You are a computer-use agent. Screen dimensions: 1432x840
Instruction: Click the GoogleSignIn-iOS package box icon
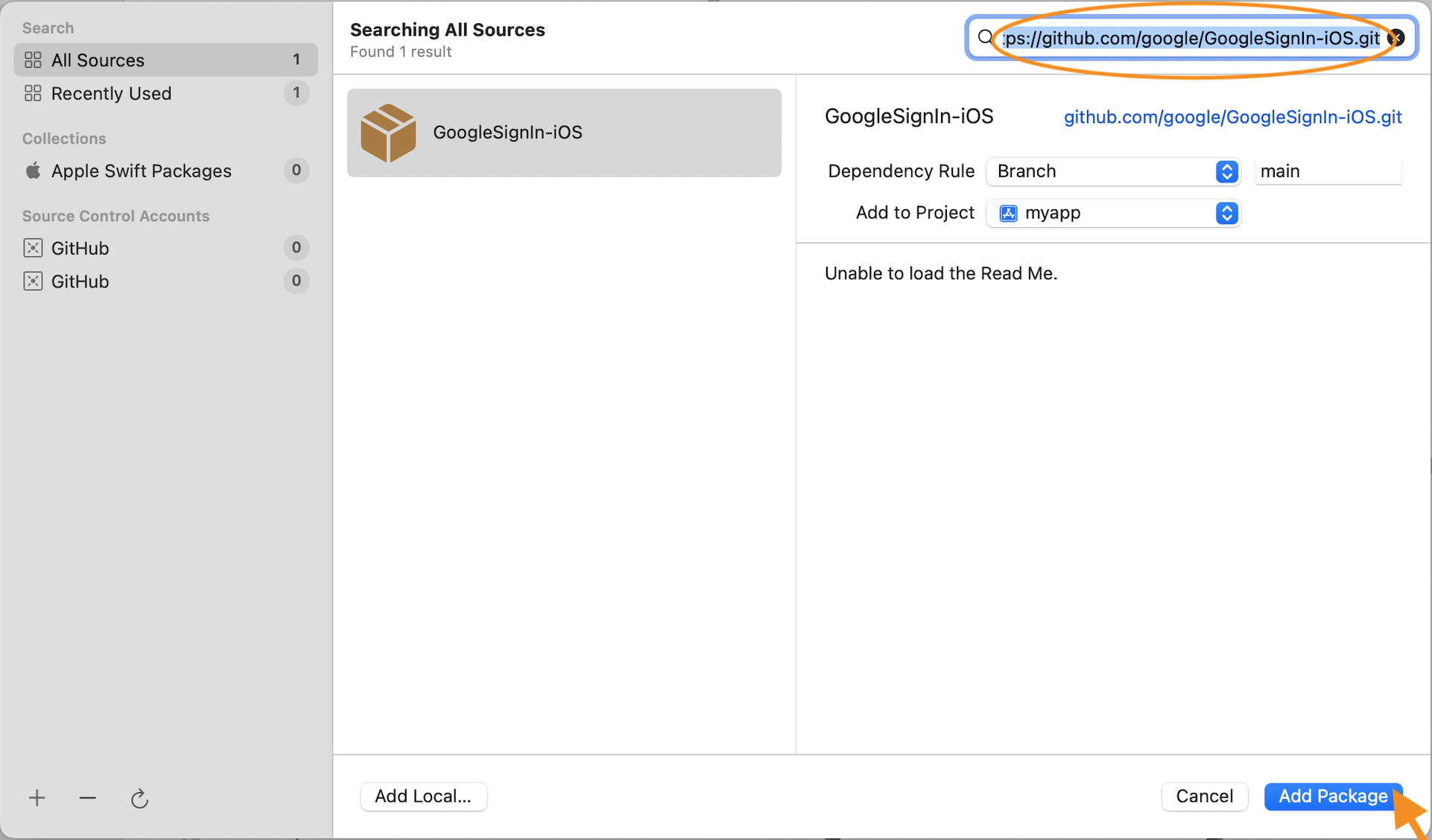tap(388, 133)
